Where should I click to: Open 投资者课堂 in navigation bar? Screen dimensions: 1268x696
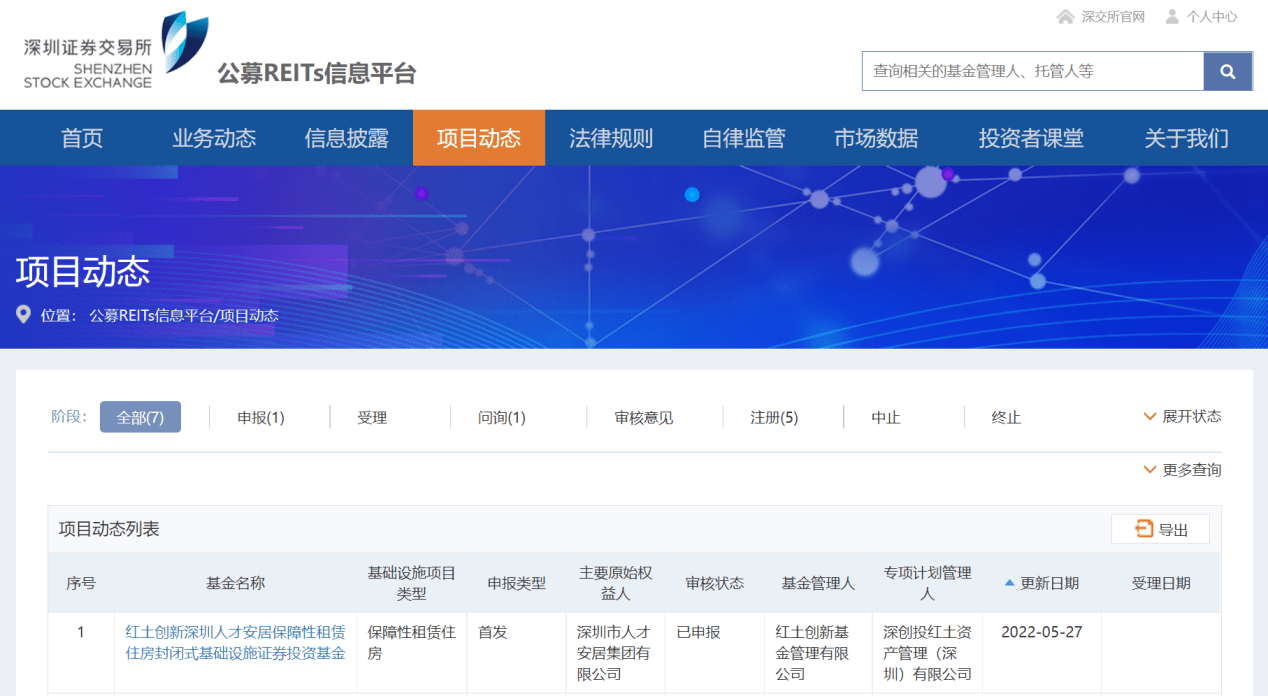click(1031, 138)
